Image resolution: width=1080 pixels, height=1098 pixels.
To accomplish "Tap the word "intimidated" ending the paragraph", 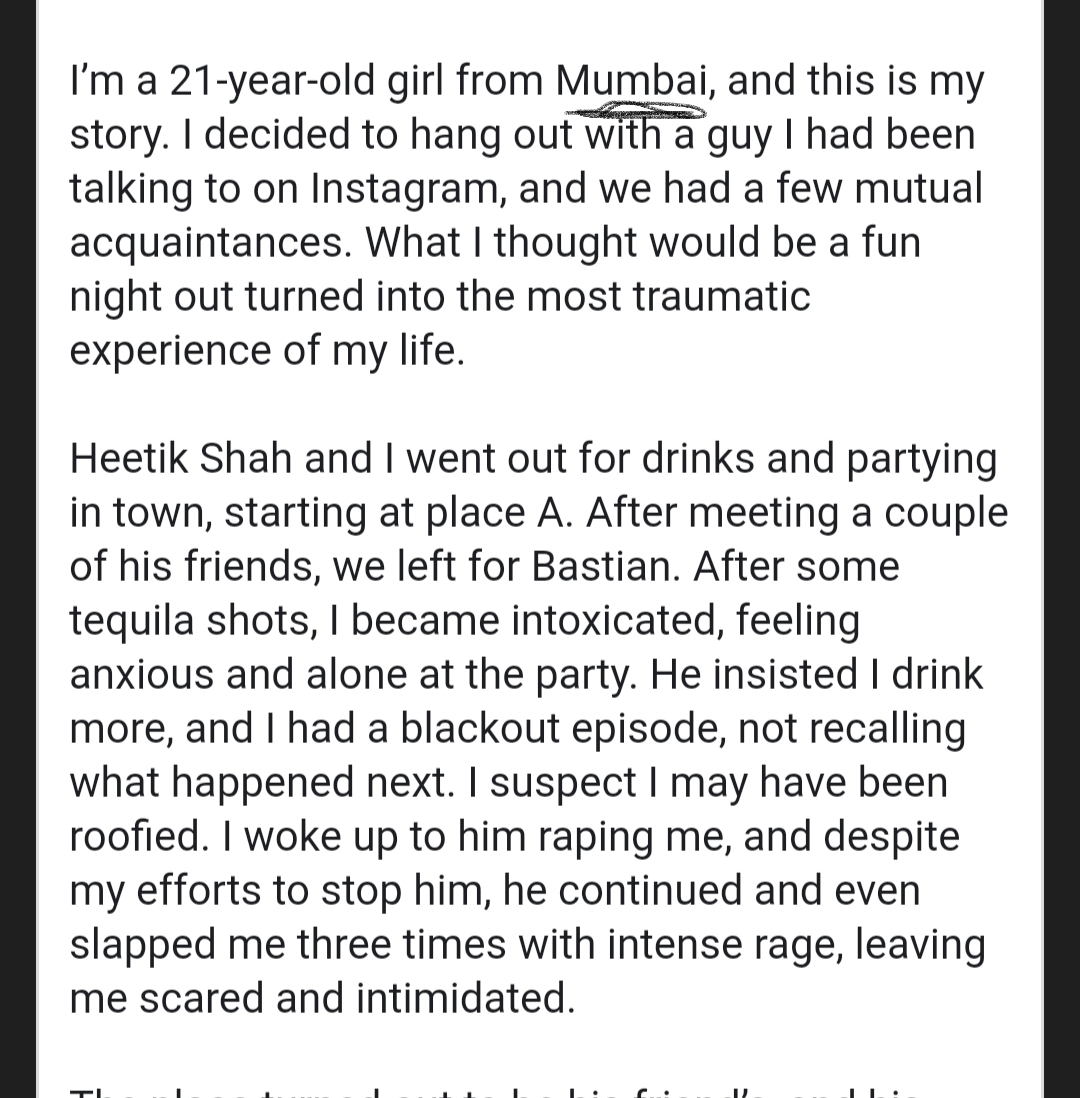I will point(465,998).
